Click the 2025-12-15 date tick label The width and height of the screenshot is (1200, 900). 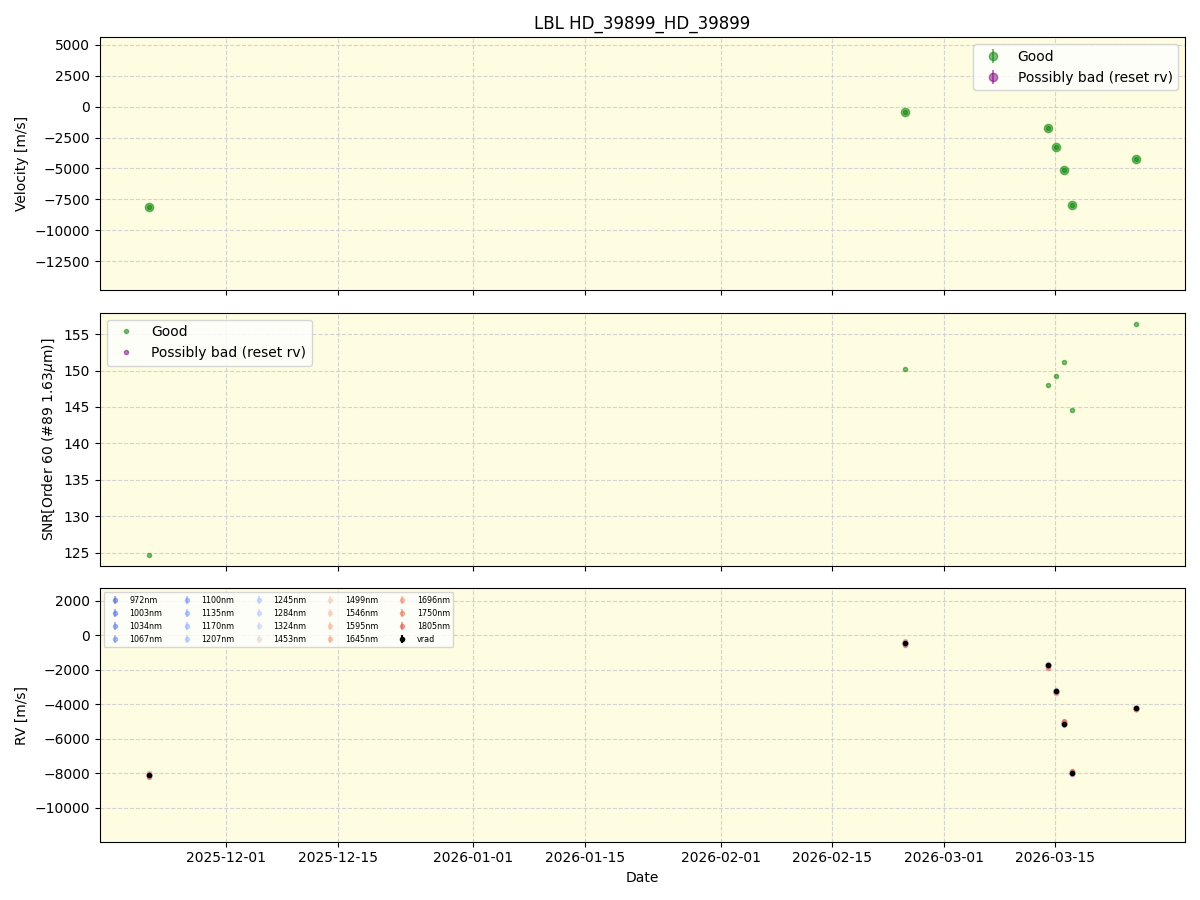tap(338, 856)
